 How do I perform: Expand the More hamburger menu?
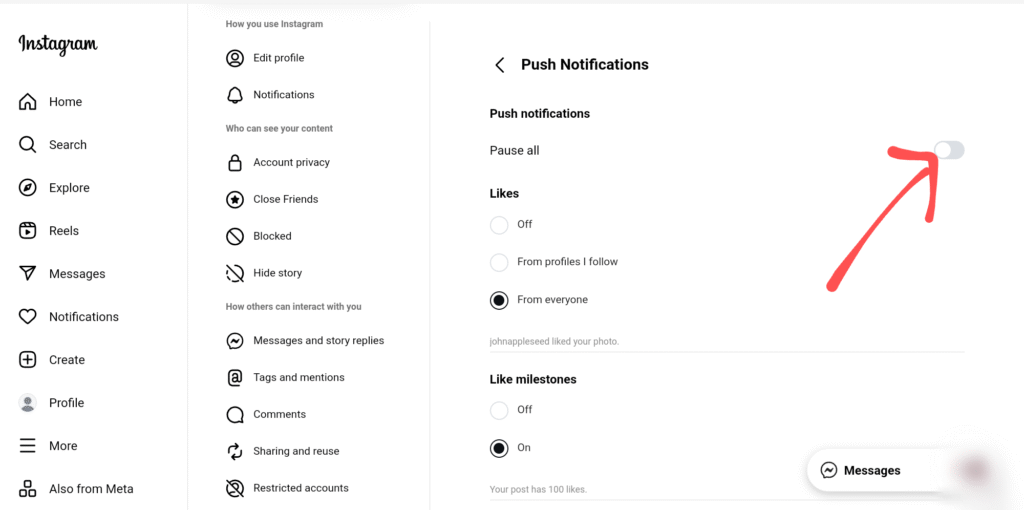click(28, 446)
